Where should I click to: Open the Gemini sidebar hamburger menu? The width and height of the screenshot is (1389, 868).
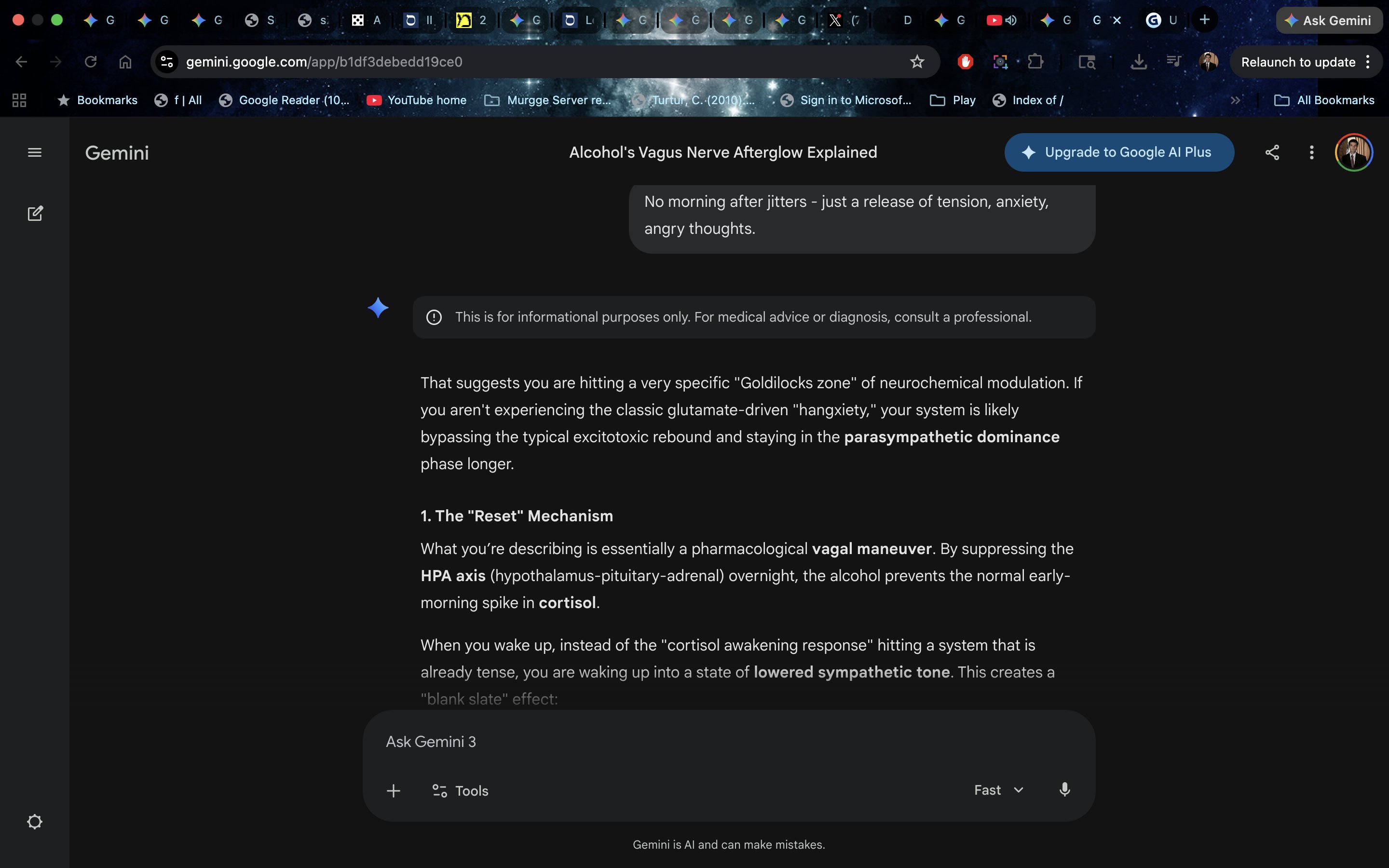[x=34, y=152]
